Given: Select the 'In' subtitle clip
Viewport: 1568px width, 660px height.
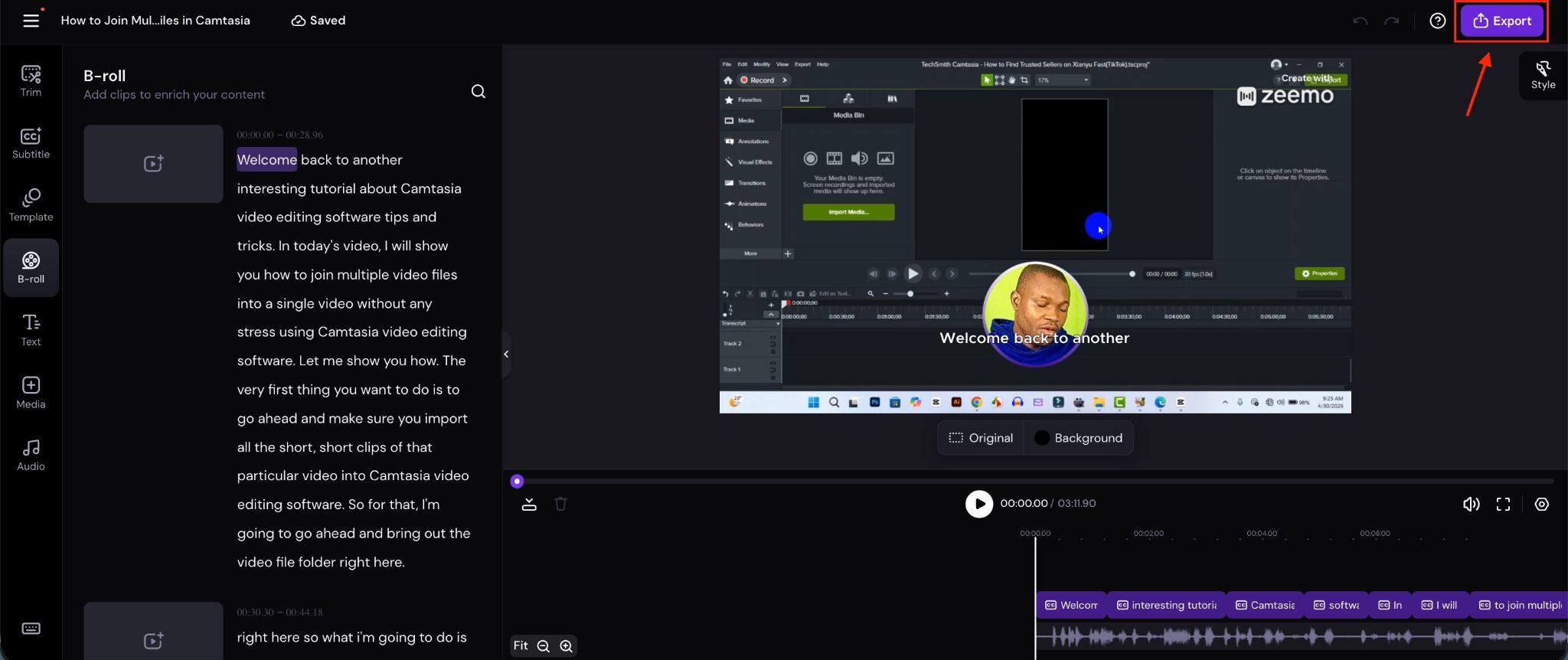Looking at the screenshot, I should (1390, 605).
